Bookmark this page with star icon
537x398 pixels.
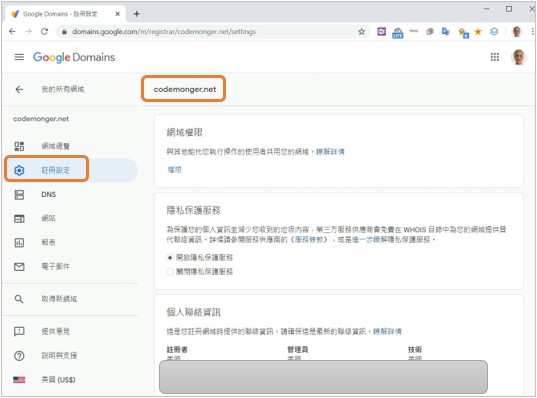pos(361,32)
